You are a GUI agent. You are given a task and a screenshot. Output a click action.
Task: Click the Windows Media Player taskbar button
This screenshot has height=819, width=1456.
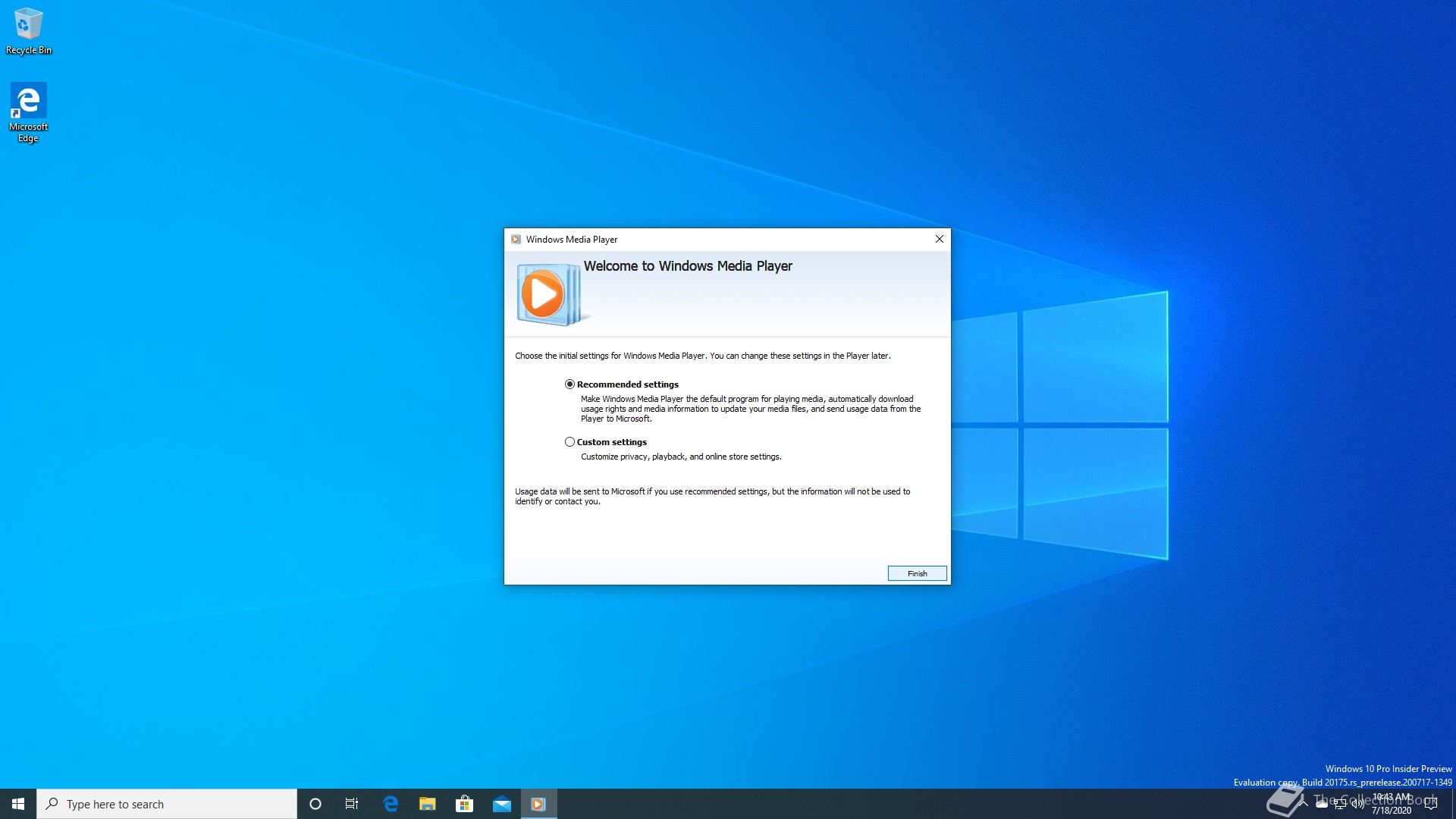point(538,804)
